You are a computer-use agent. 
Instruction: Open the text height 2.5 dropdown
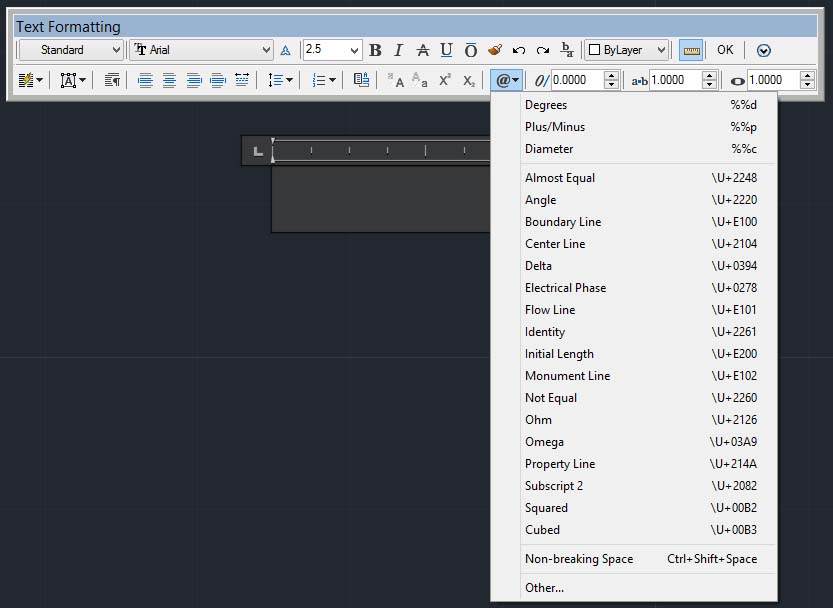(x=354, y=50)
